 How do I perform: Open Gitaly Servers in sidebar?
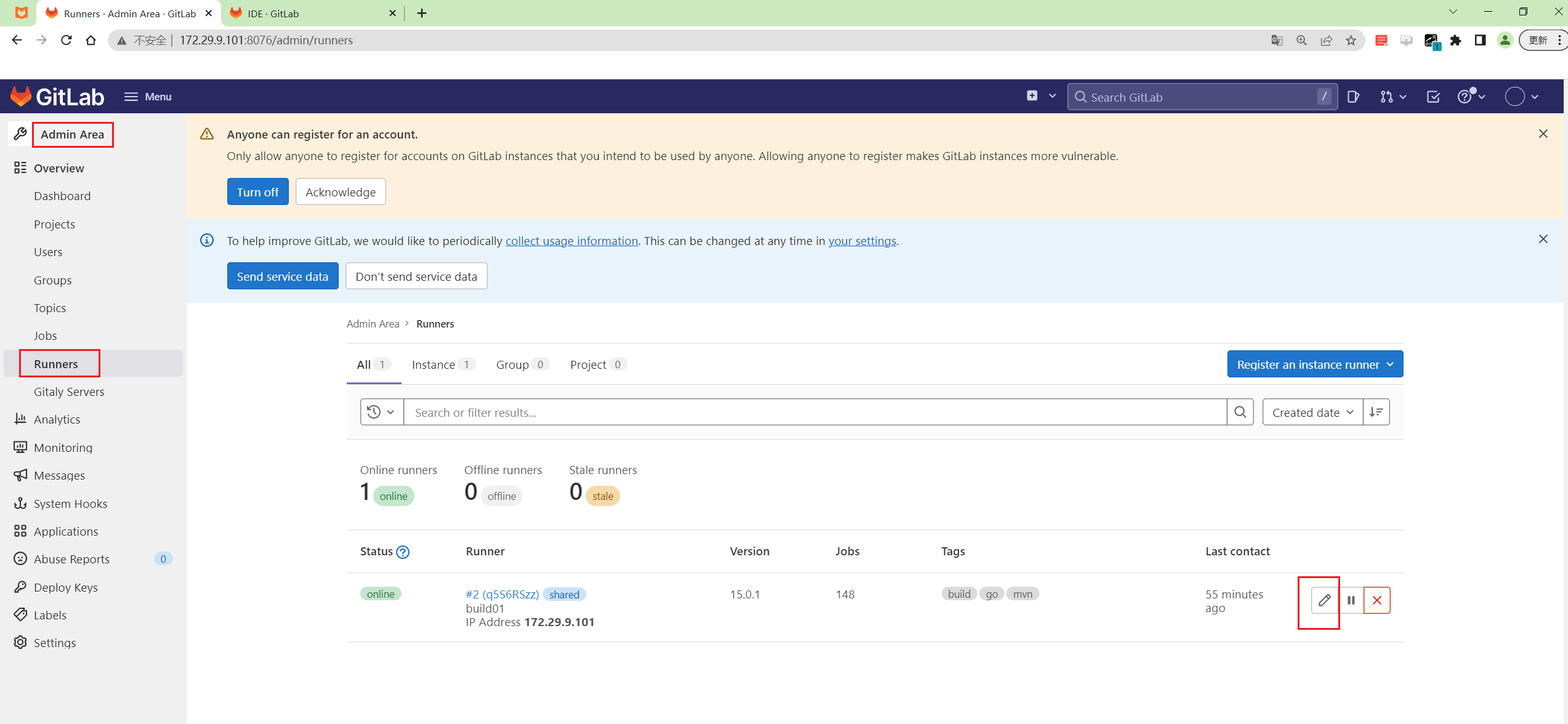point(69,392)
